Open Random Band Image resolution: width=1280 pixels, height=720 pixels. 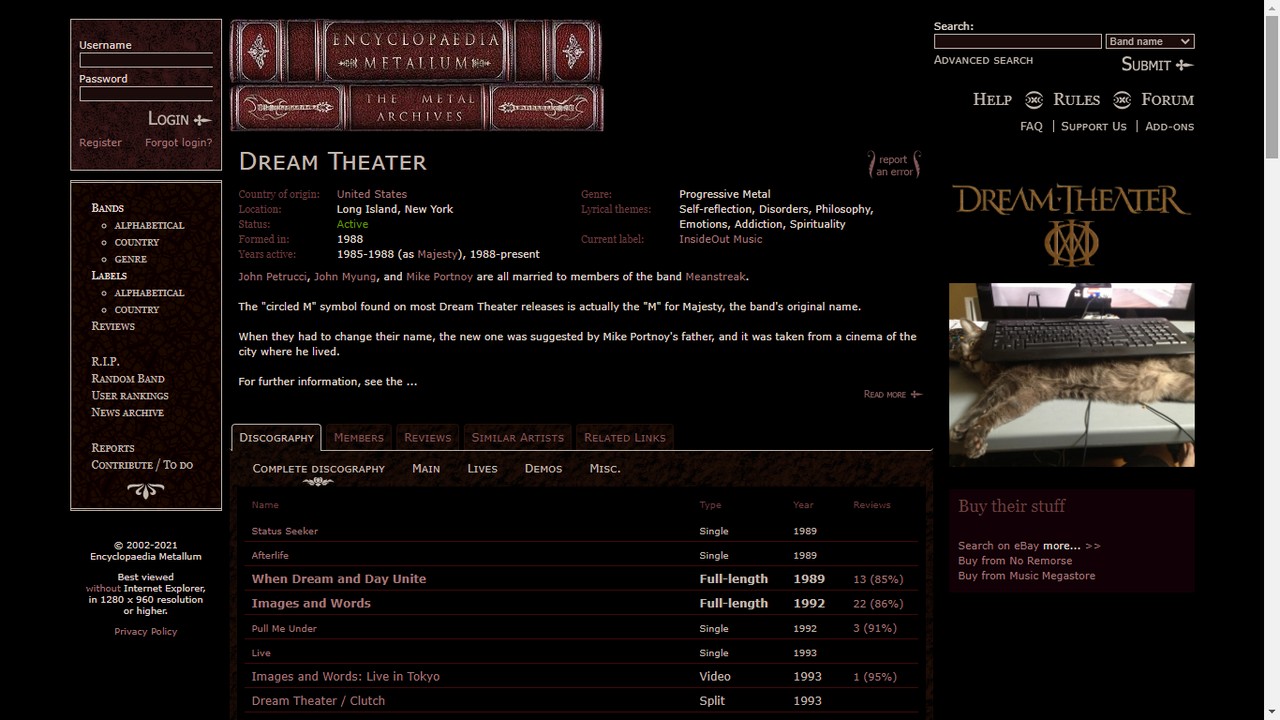point(128,378)
